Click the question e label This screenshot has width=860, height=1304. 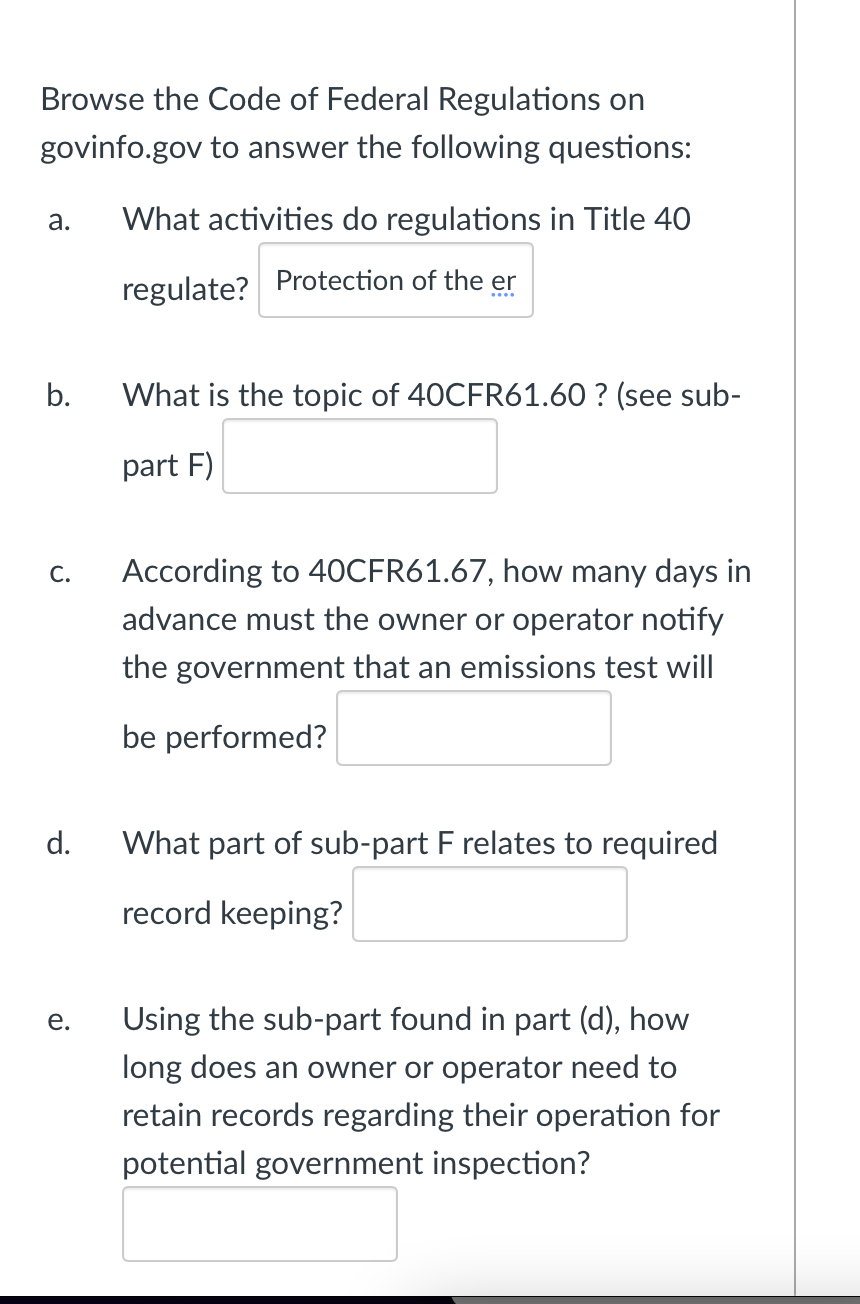point(60,1019)
